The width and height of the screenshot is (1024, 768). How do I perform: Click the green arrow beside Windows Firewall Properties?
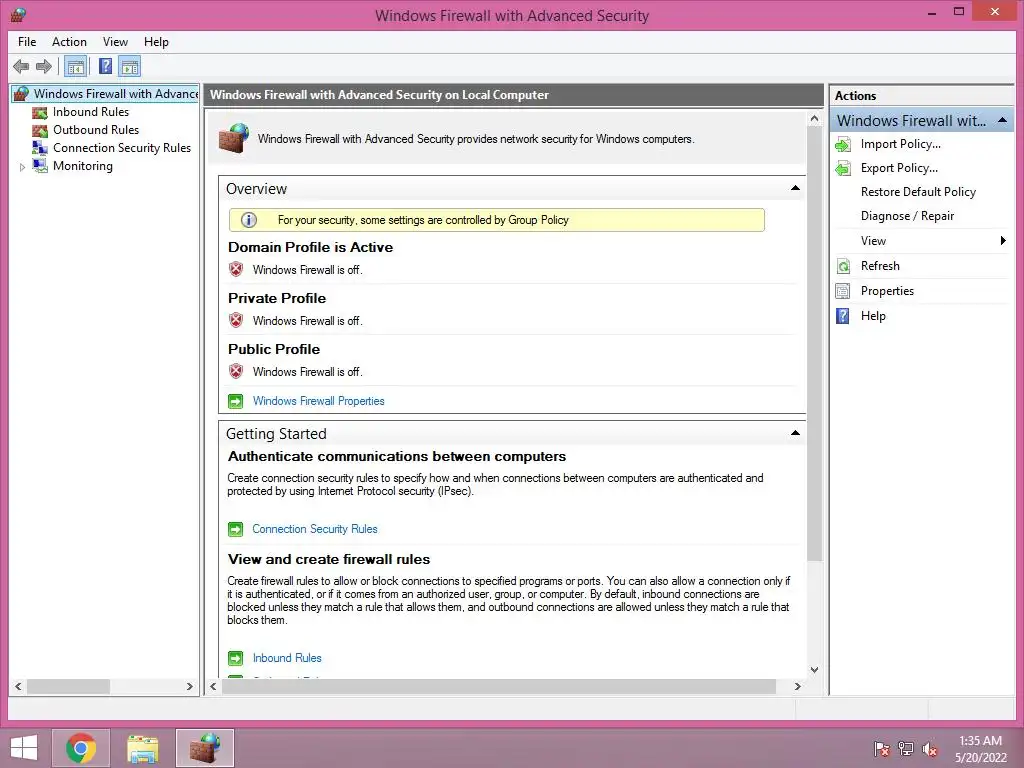click(x=235, y=401)
